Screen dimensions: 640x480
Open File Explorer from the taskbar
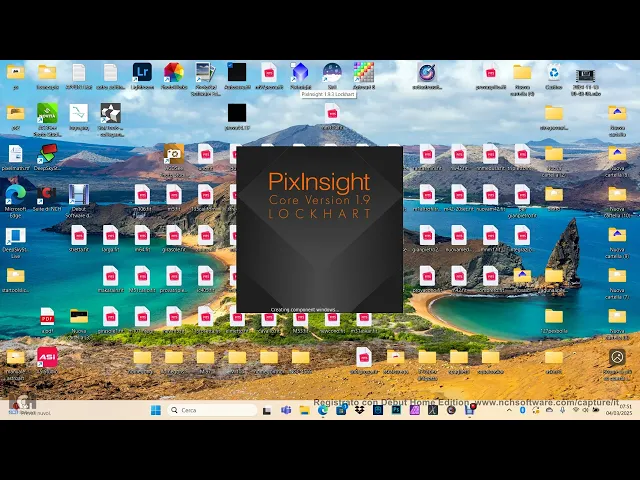[304, 410]
